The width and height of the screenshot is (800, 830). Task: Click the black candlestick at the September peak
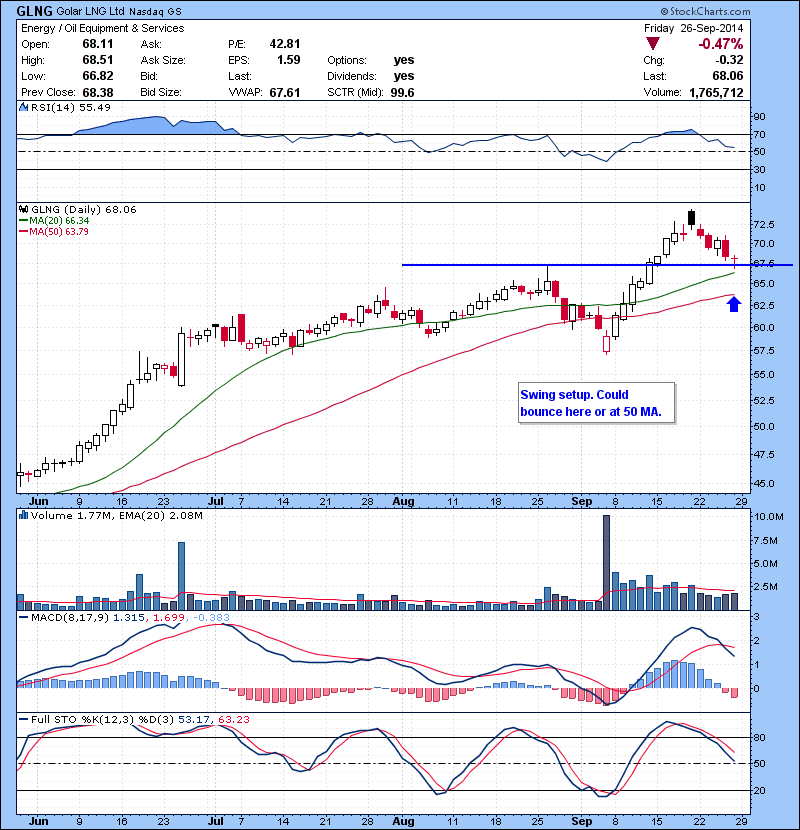pyautogui.click(x=691, y=217)
